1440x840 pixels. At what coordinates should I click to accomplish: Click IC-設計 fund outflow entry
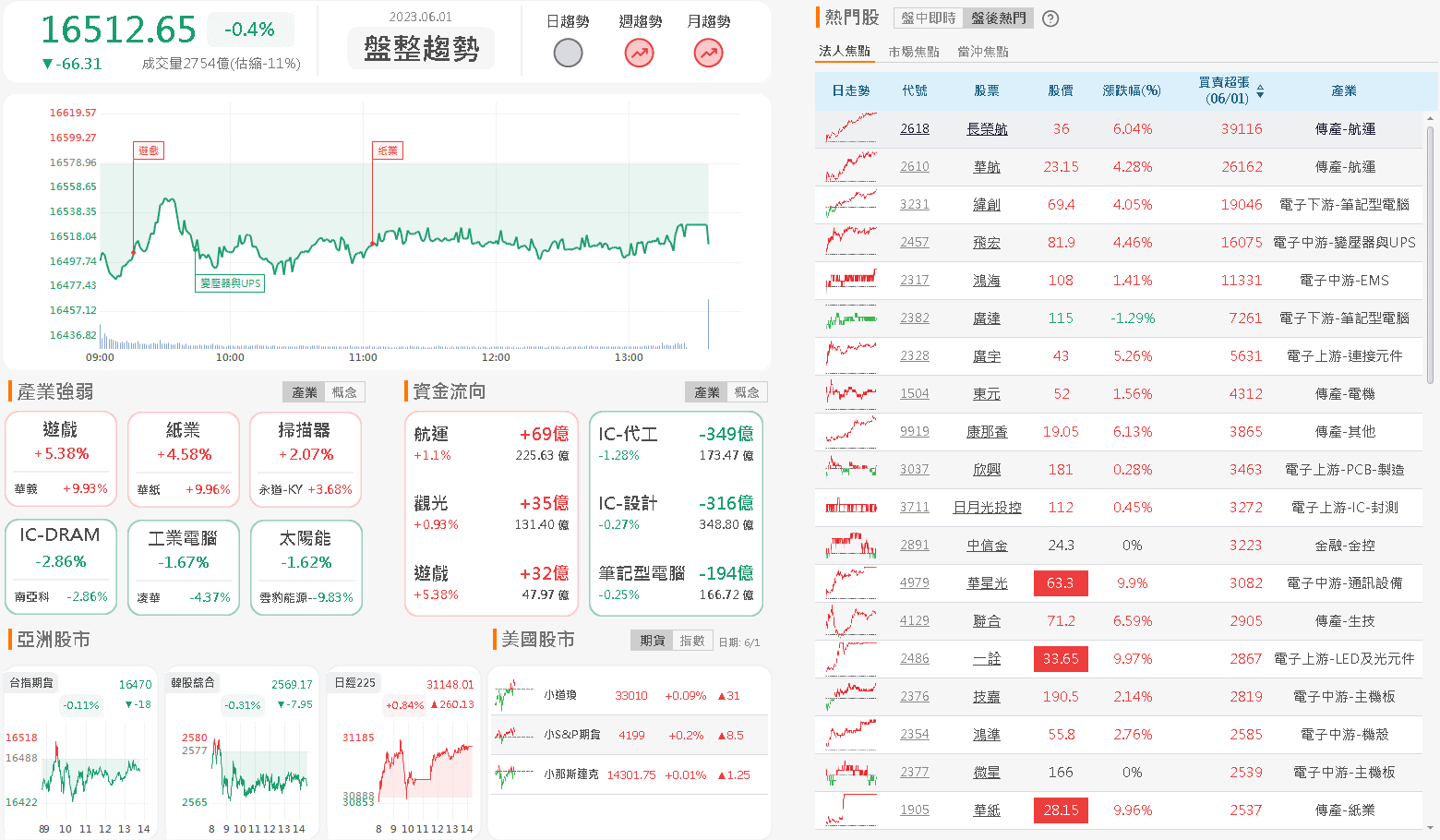(x=676, y=513)
